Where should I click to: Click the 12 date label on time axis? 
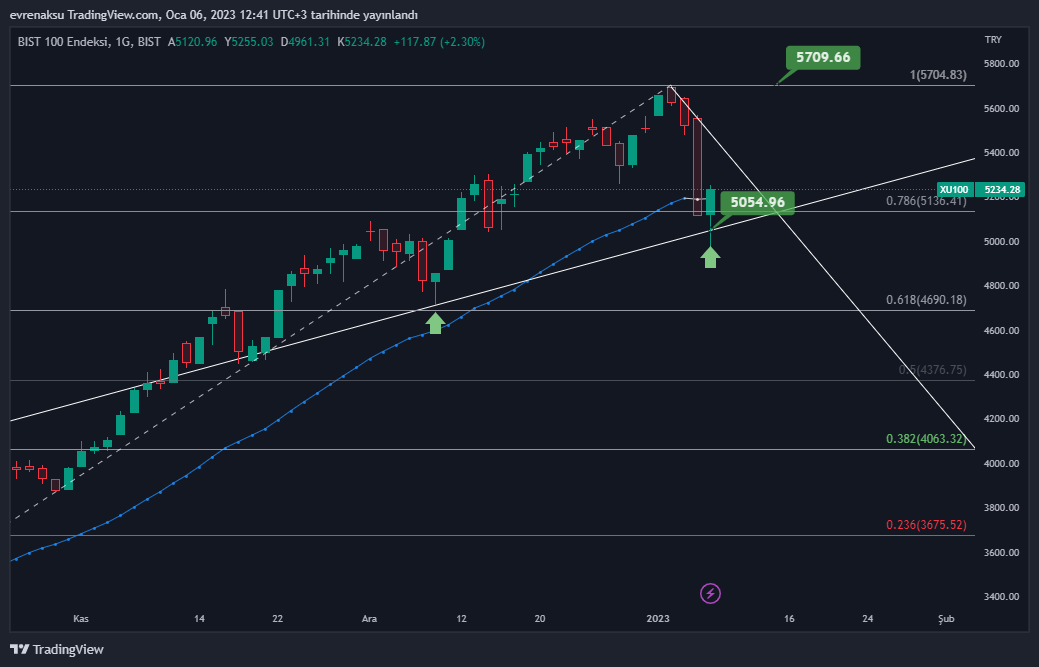point(461,619)
